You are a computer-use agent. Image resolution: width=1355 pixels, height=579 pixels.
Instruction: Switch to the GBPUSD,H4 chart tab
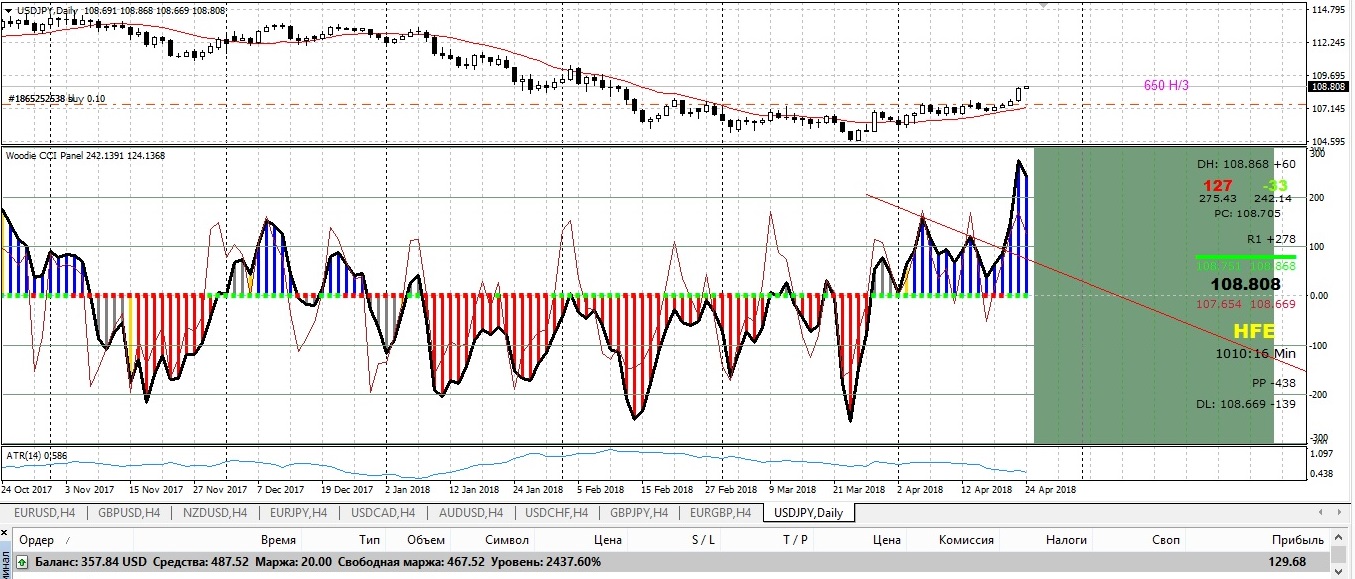point(129,513)
